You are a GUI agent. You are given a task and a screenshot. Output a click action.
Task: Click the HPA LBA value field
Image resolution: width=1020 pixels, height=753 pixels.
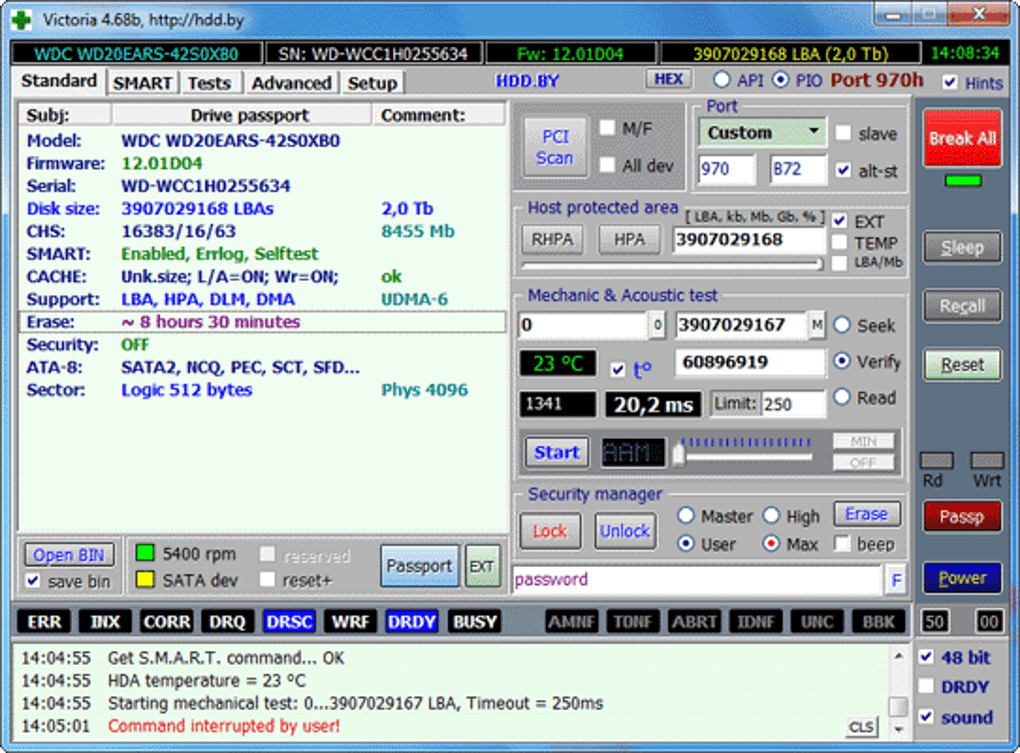(748, 240)
